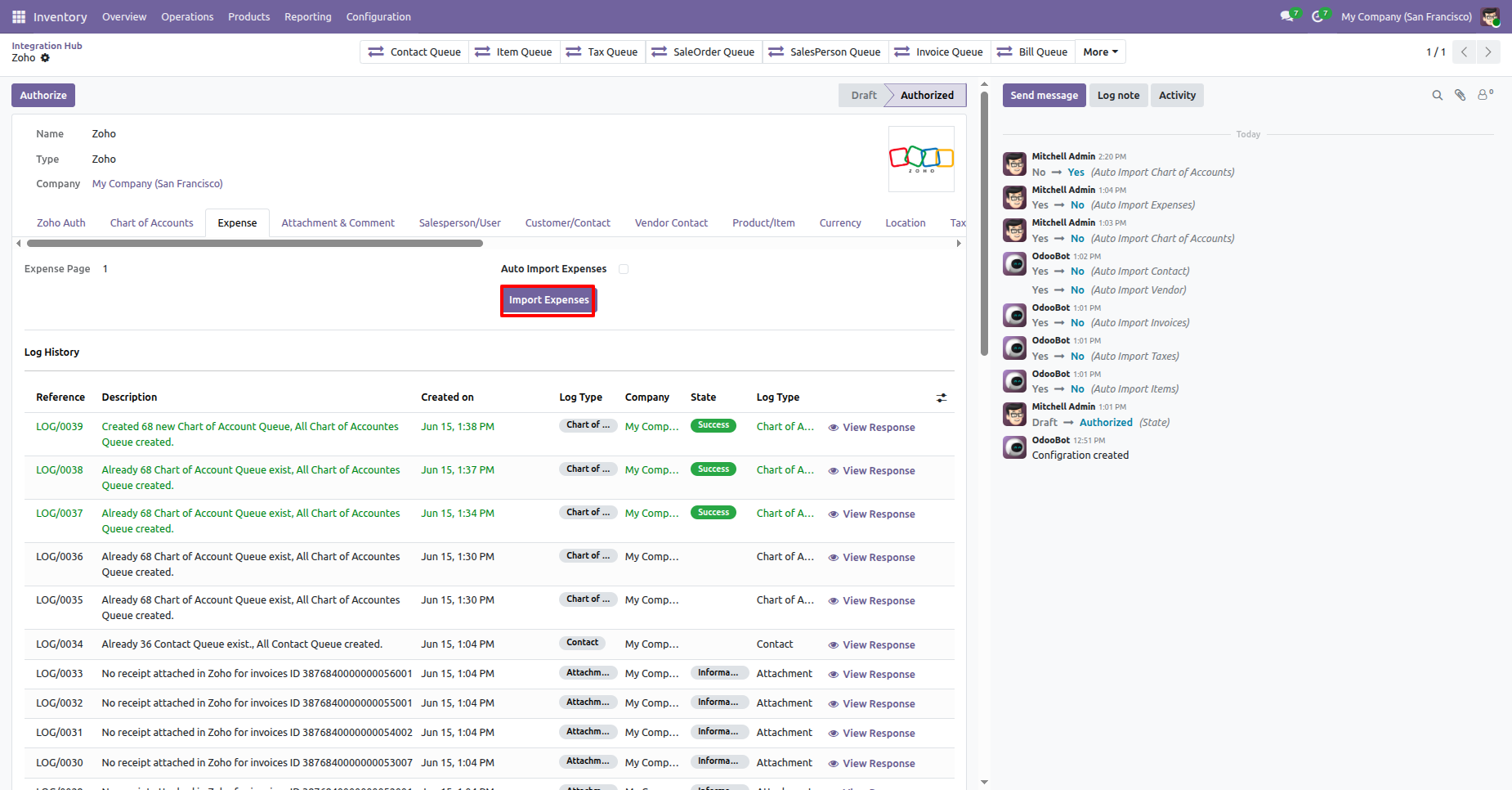Viewport: 1512px width, 790px height.
Task: Click the Authorize button
Action: click(x=43, y=96)
